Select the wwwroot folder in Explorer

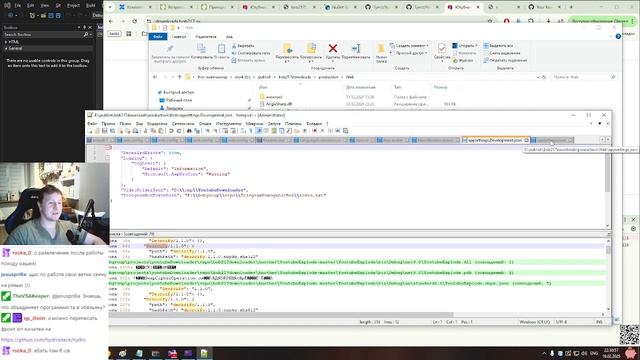pyautogui.click(x=271, y=97)
